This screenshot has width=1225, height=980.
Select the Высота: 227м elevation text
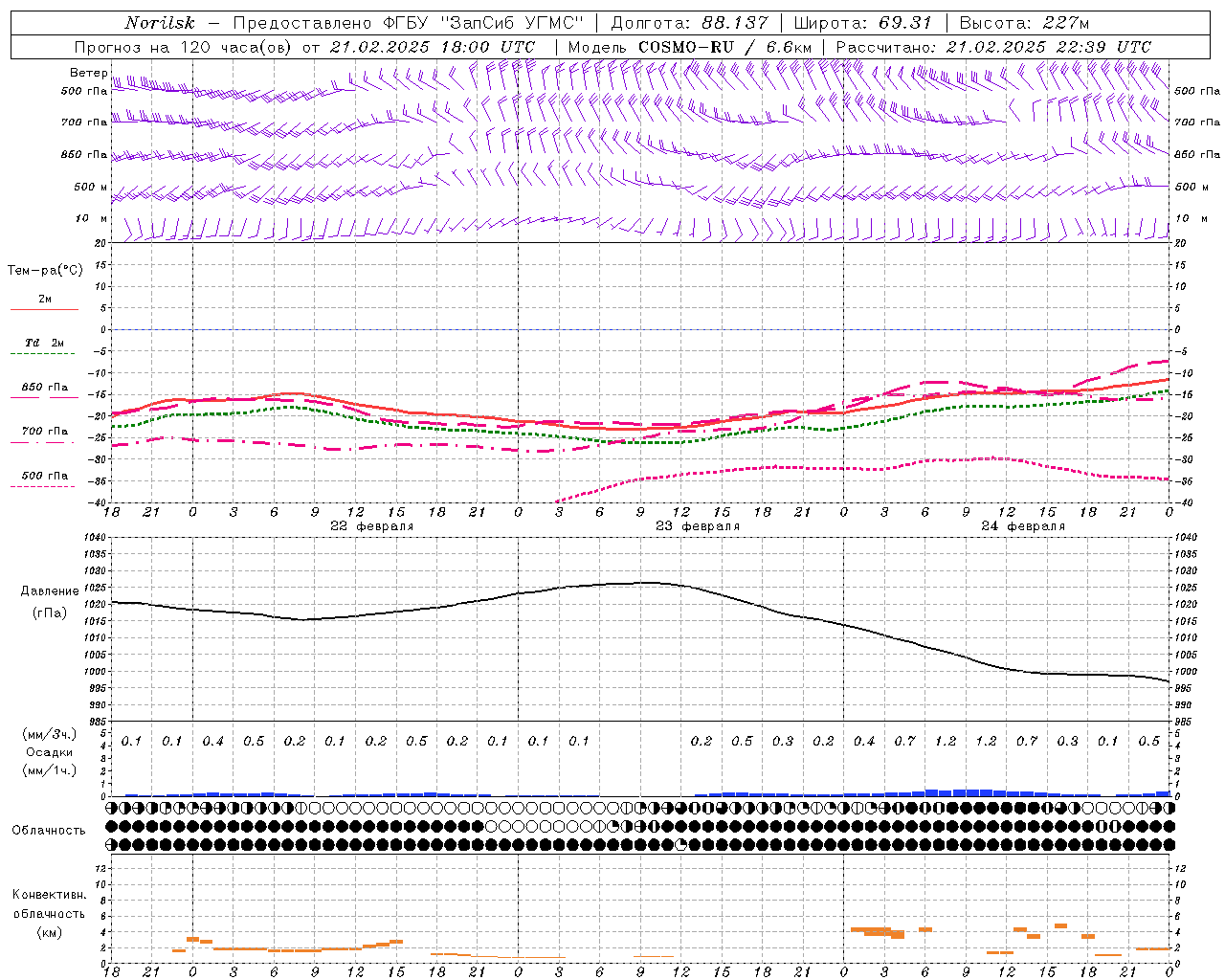click(1024, 23)
